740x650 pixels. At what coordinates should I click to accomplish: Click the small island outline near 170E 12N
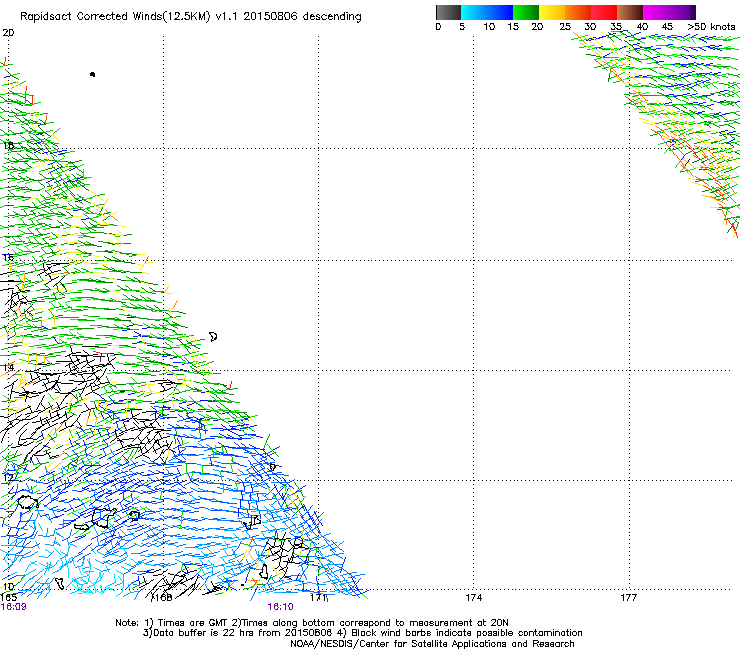click(272, 467)
